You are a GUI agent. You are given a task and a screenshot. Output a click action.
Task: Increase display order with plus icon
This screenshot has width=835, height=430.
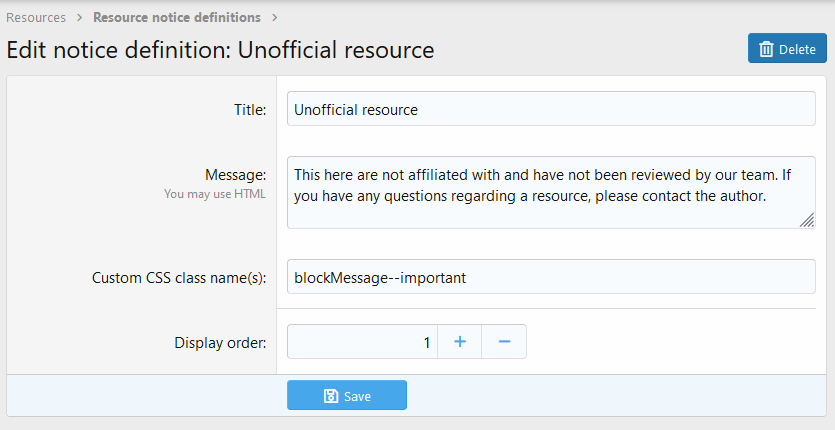click(460, 342)
